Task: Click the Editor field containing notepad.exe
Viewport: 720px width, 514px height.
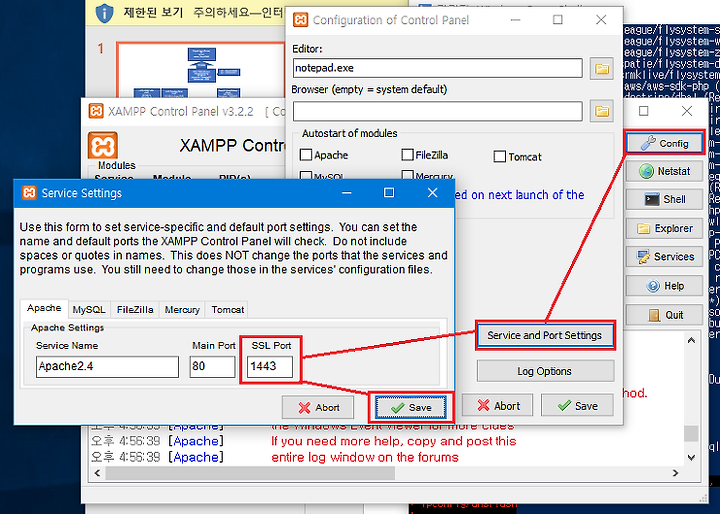Action: pos(438,68)
